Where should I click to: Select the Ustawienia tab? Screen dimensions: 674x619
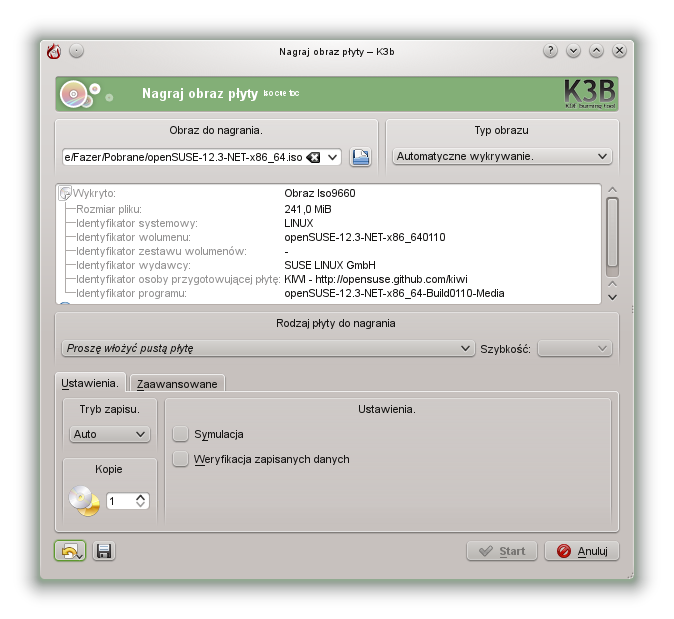coord(90,383)
